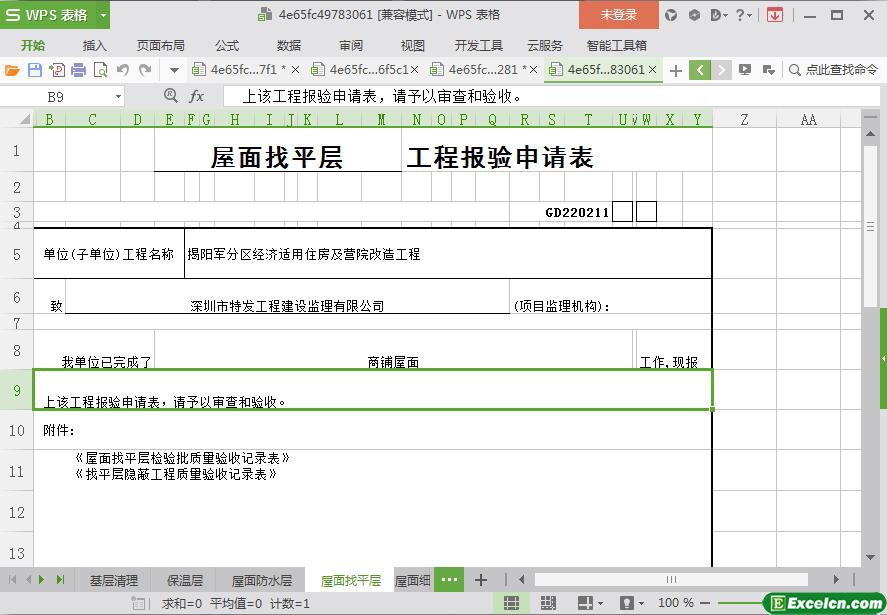Click the fx insert function icon
This screenshot has width=887, height=615.
click(x=197, y=96)
